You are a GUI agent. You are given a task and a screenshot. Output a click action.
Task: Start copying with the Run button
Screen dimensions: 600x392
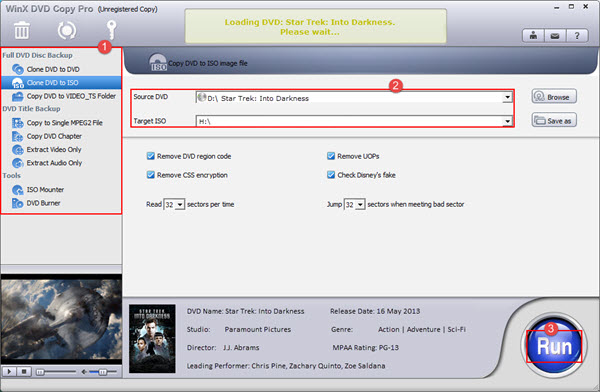click(x=554, y=346)
